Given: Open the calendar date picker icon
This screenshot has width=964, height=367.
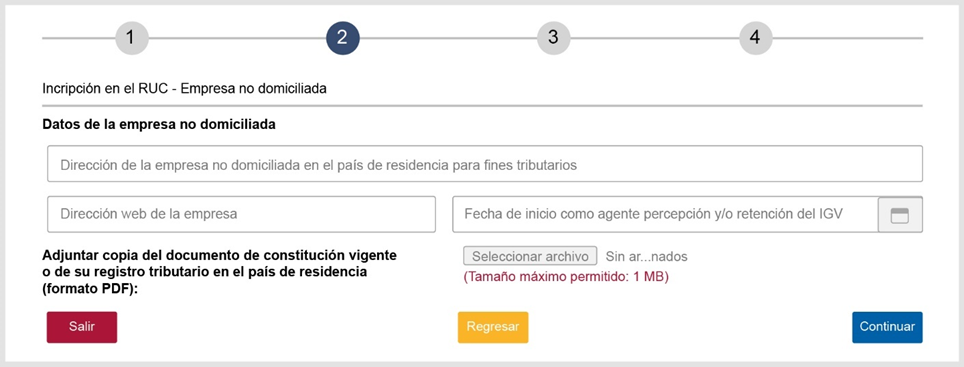Looking at the screenshot, I should click(900, 215).
